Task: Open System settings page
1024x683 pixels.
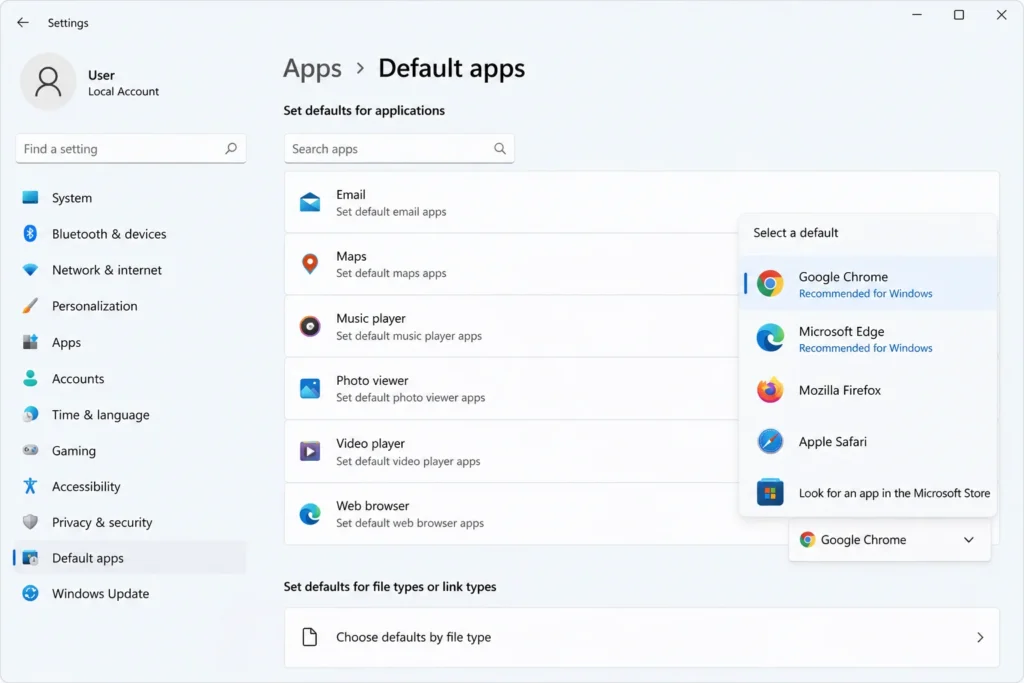Action: click(130, 197)
